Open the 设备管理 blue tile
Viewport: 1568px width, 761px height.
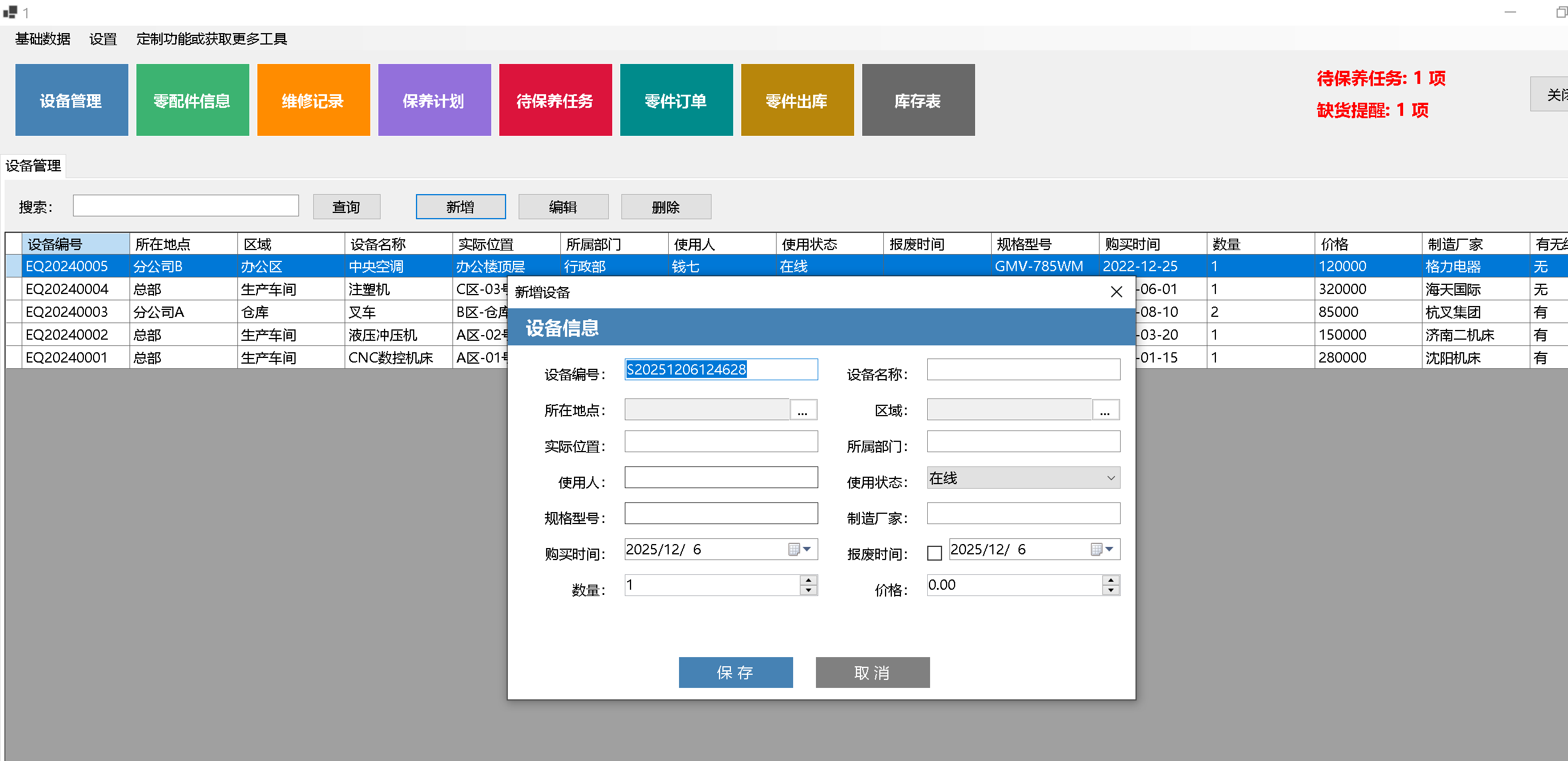click(71, 100)
